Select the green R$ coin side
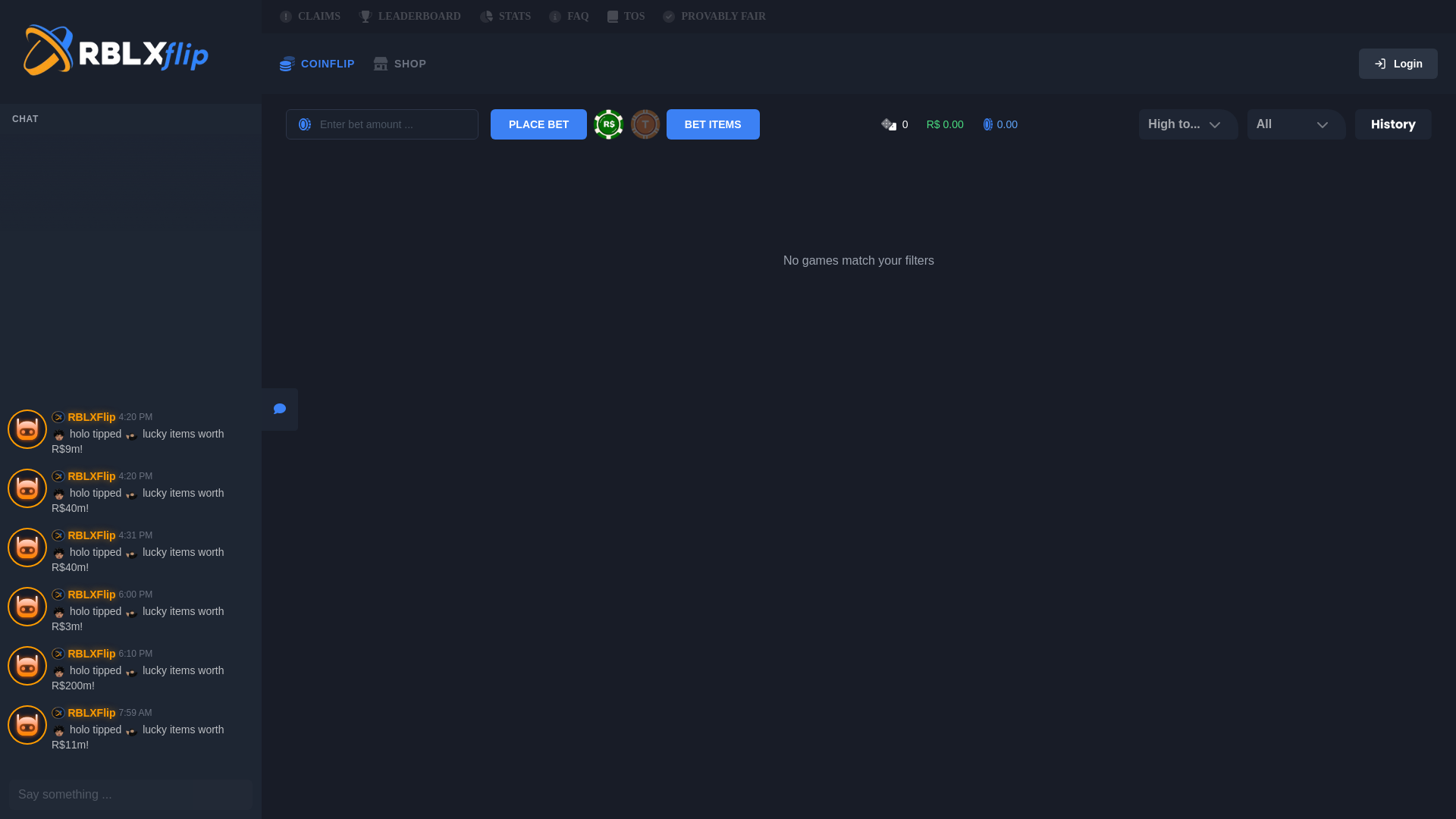 click(x=608, y=124)
